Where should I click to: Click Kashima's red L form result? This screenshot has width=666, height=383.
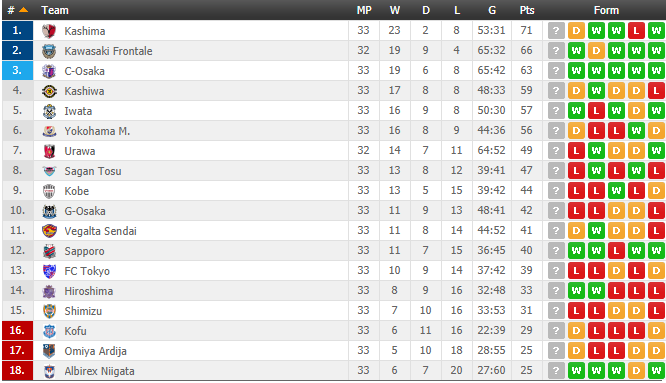pyautogui.click(x=636, y=31)
